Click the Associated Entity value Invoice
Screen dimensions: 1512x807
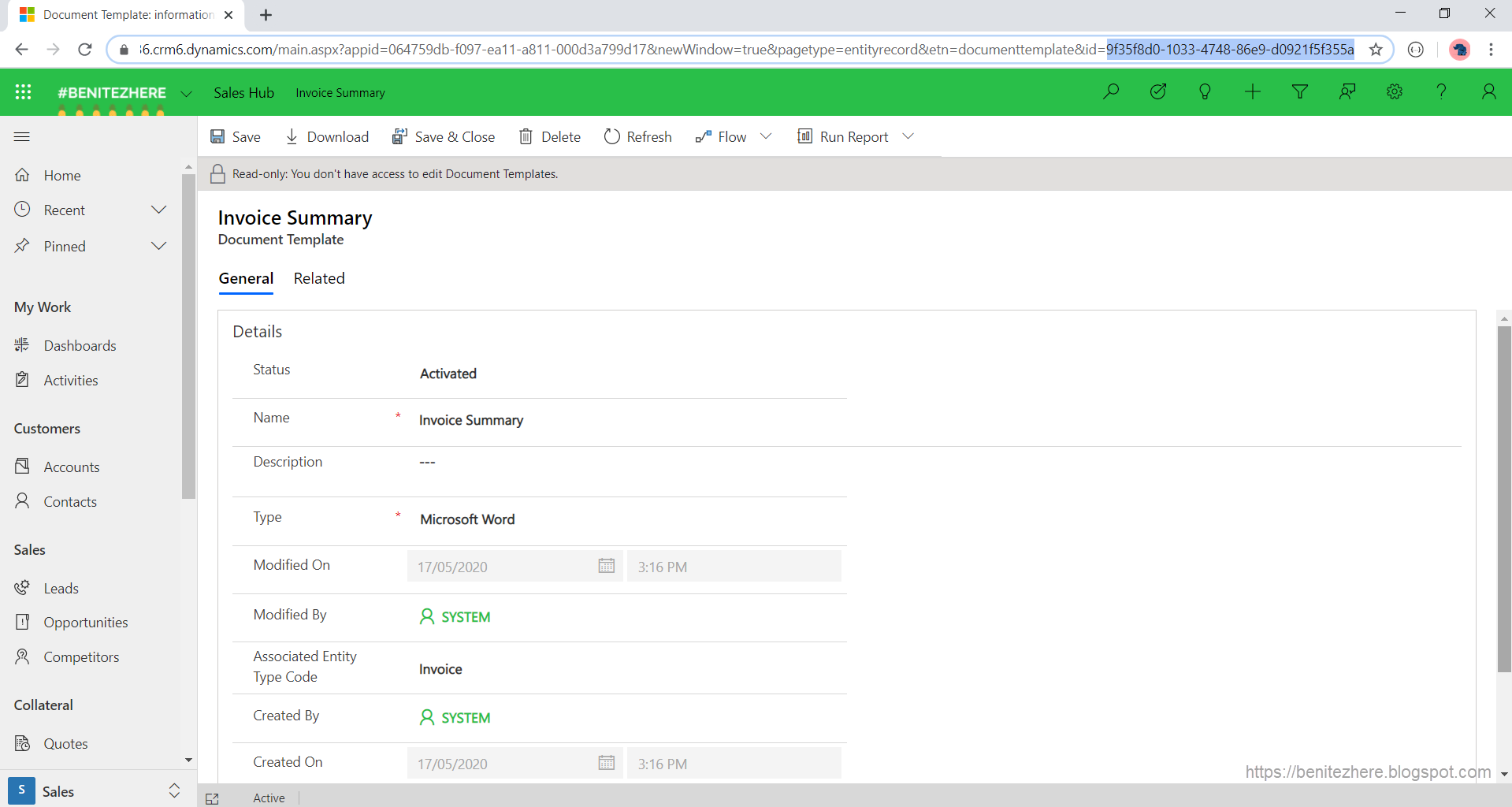click(440, 669)
